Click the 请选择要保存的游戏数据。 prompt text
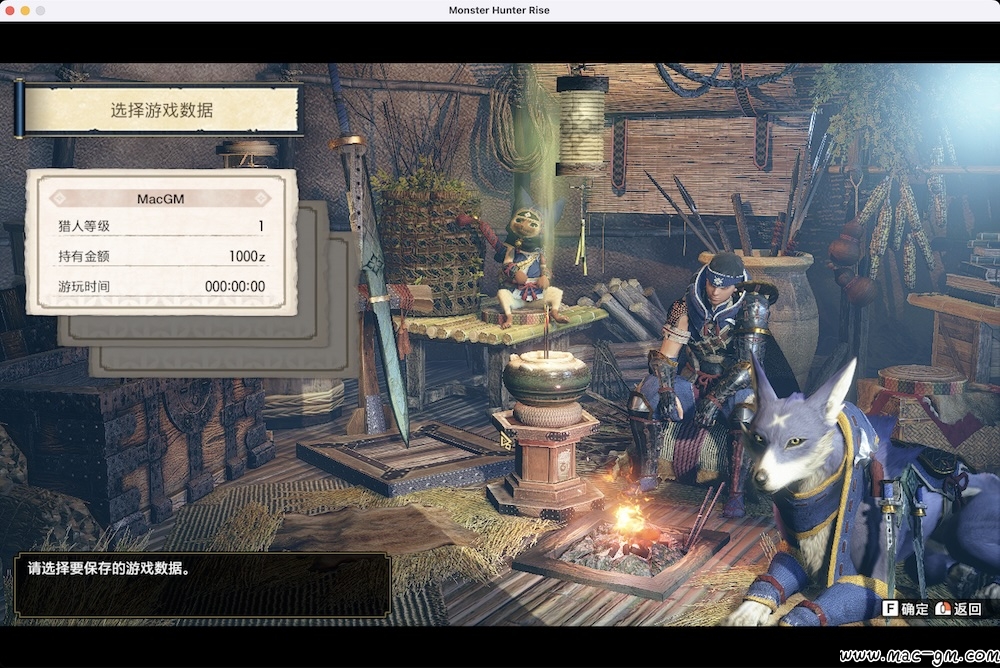Viewport: 1000px width, 668px height. (109, 568)
